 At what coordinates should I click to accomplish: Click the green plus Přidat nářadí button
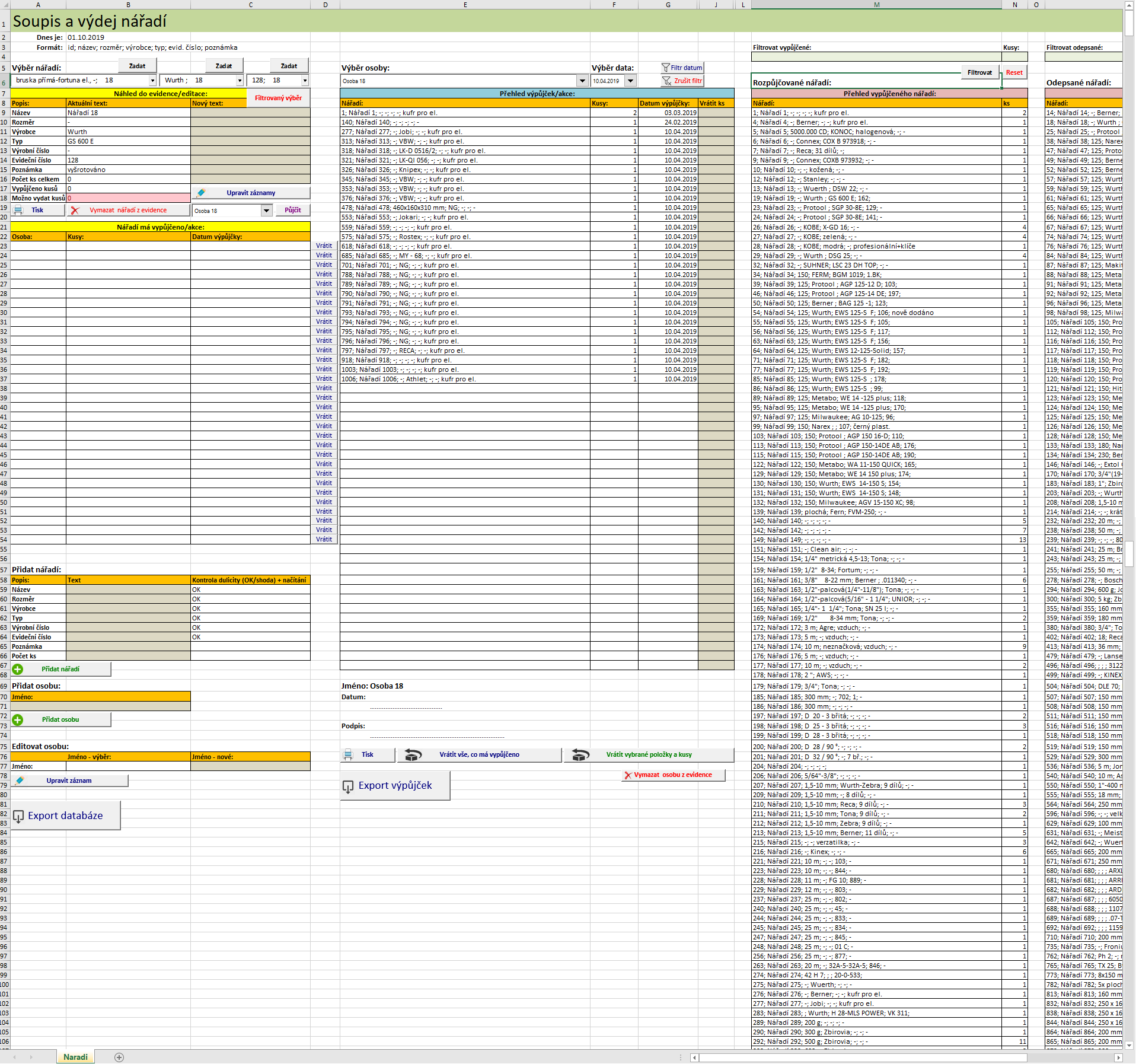(x=60, y=669)
